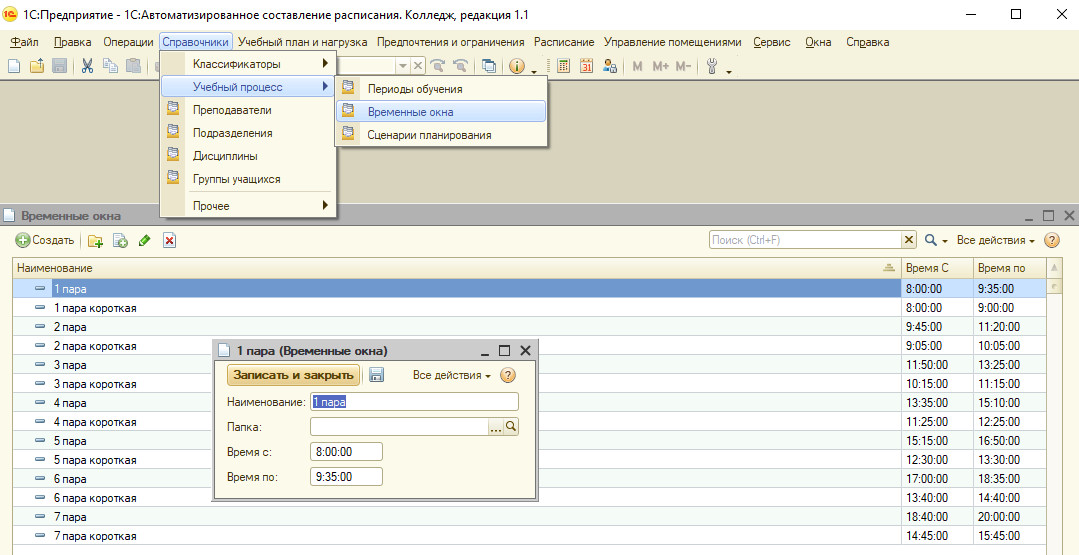Click Create by copying icon in list toolbar
The width and height of the screenshot is (1079, 555).
coord(120,241)
